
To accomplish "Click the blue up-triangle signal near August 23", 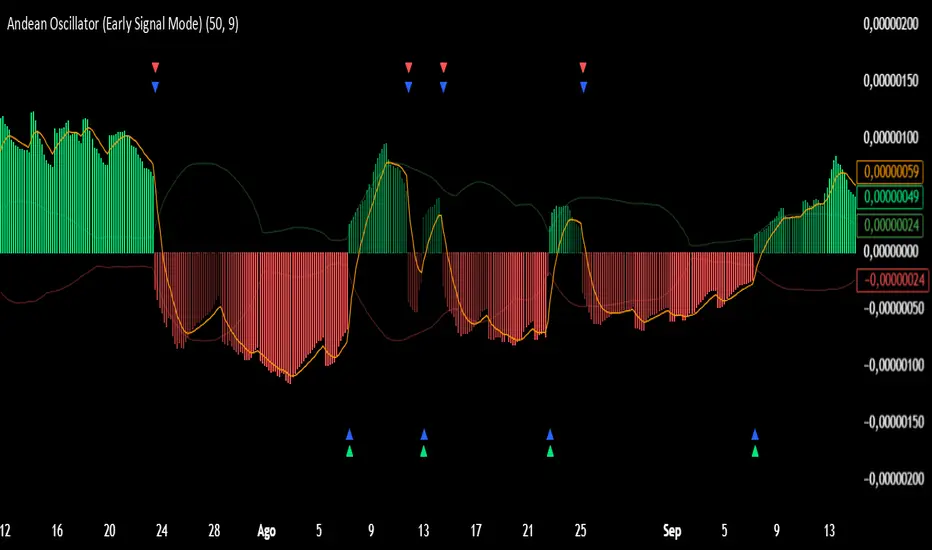I will pos(550,434).
